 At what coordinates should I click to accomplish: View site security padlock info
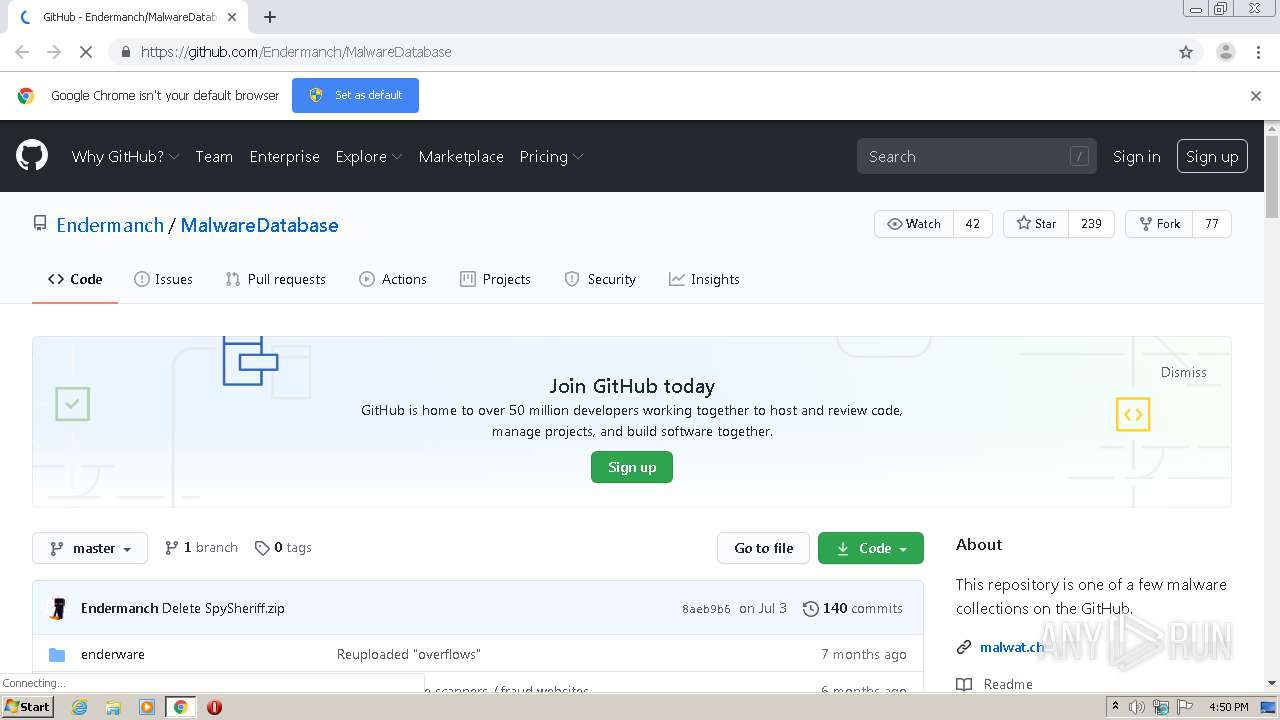coord(125,52)
